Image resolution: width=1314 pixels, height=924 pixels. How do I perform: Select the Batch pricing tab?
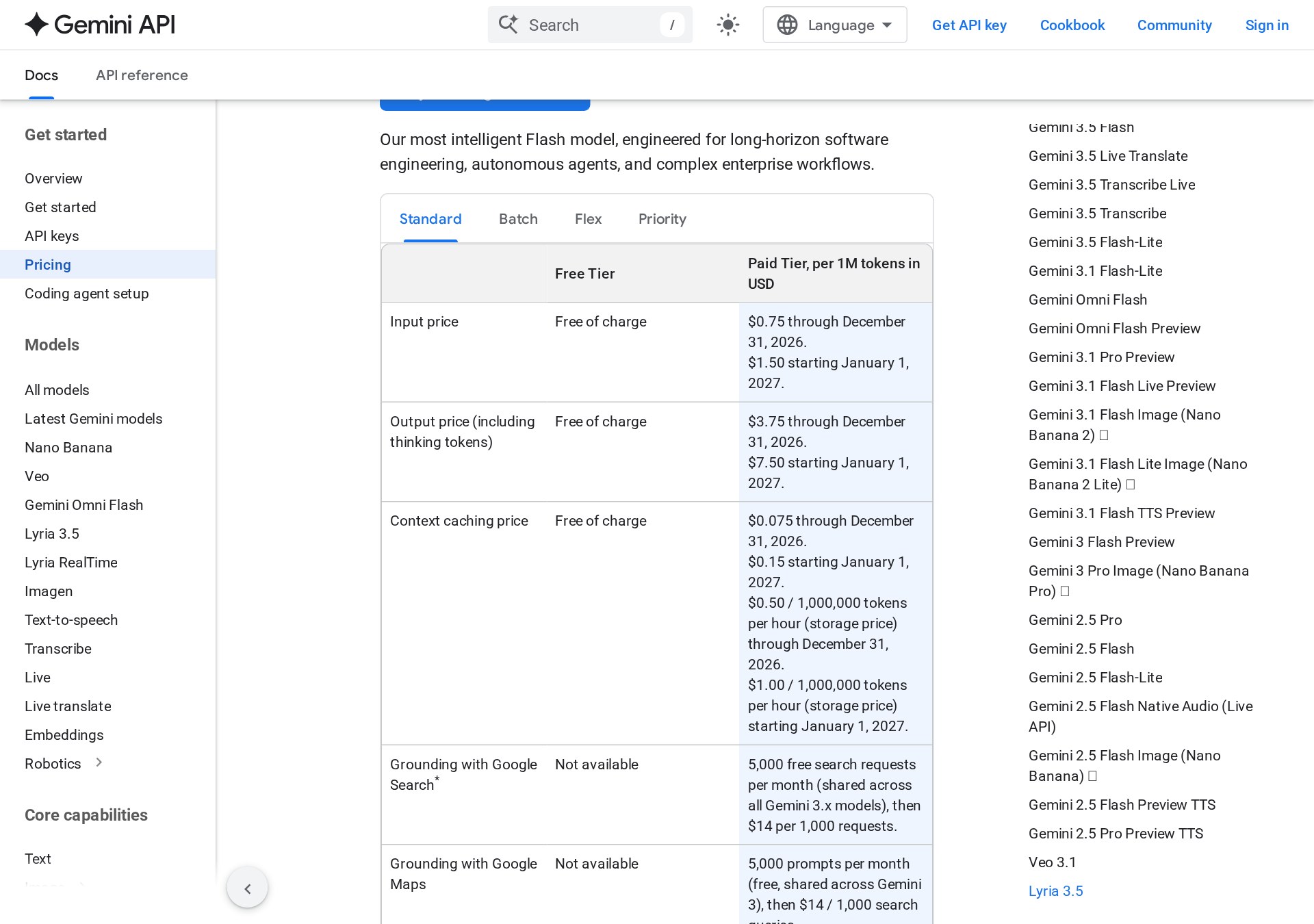coord(518,219)
